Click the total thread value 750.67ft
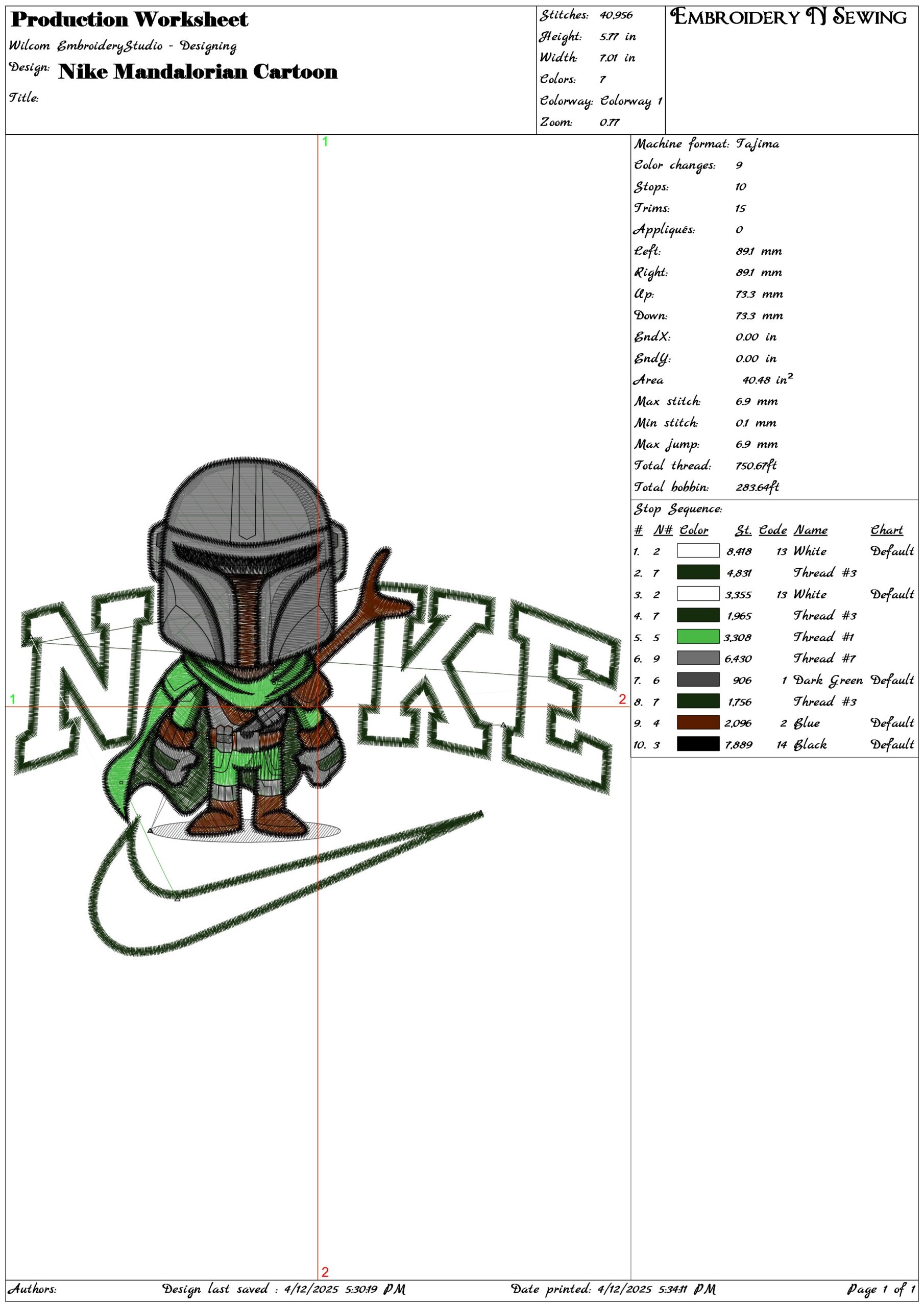924x1307 pixels. tap(756, 466)
